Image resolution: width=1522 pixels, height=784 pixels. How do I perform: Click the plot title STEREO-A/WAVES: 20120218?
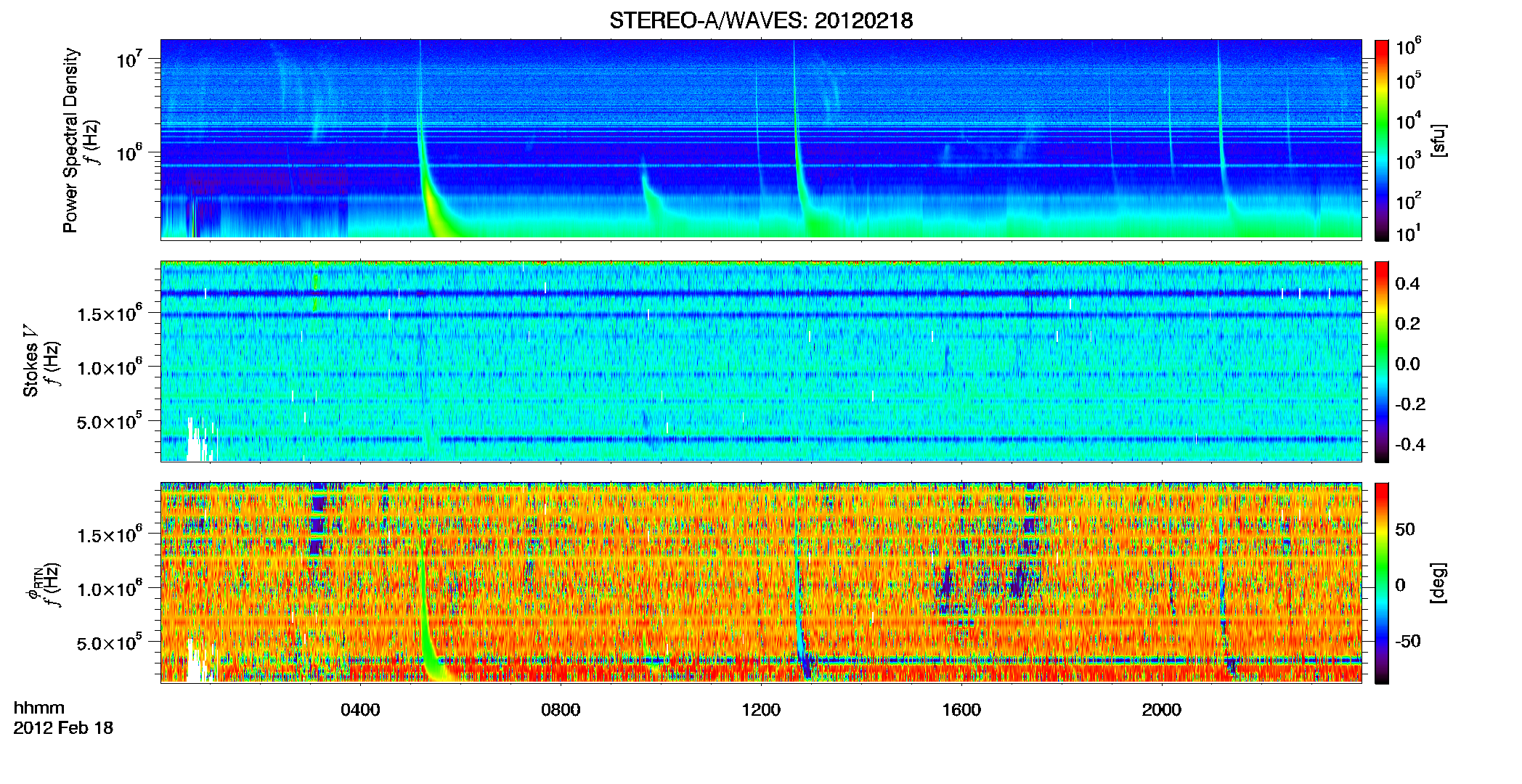761,20
